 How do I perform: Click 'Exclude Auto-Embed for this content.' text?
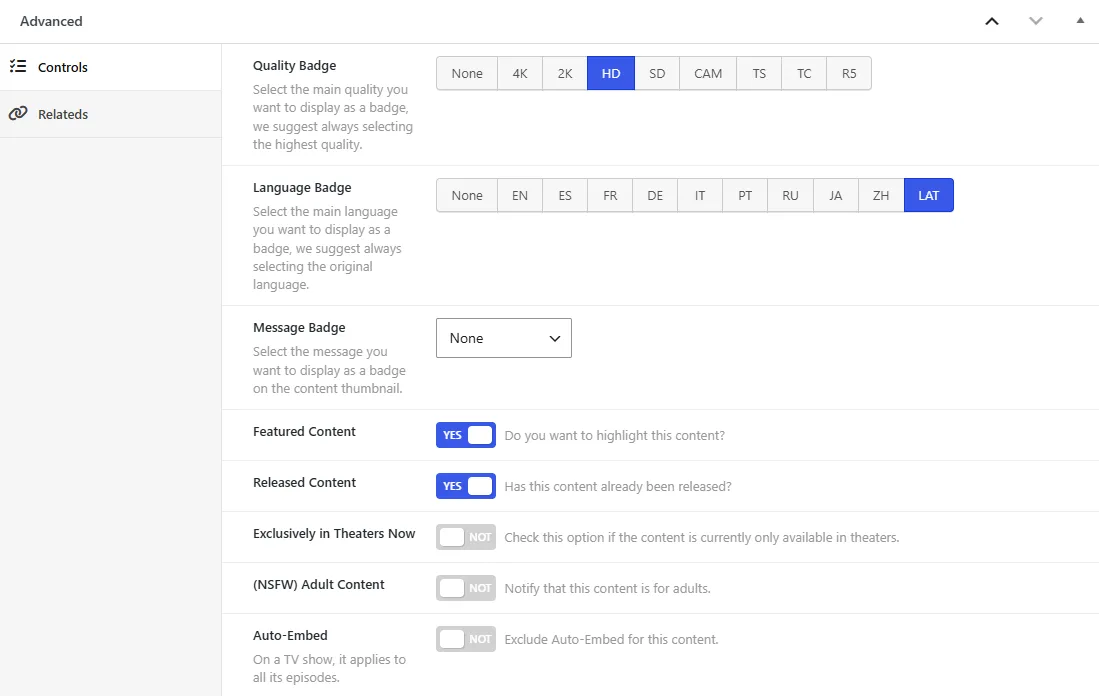(x=611, y=639)
